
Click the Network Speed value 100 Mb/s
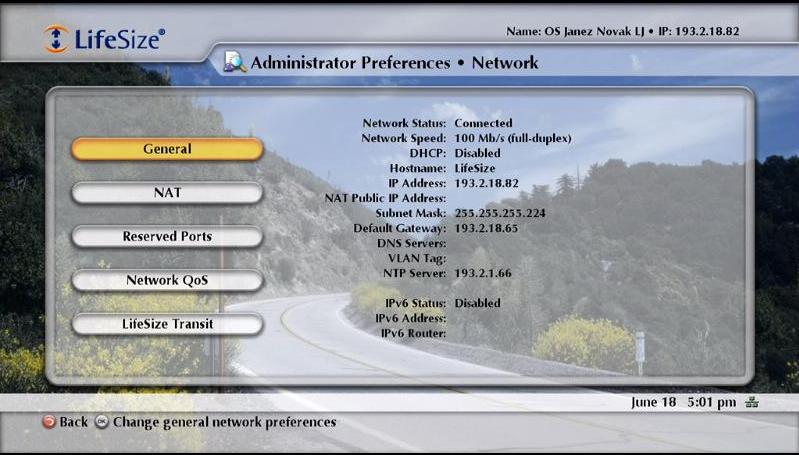click(513, 139)
